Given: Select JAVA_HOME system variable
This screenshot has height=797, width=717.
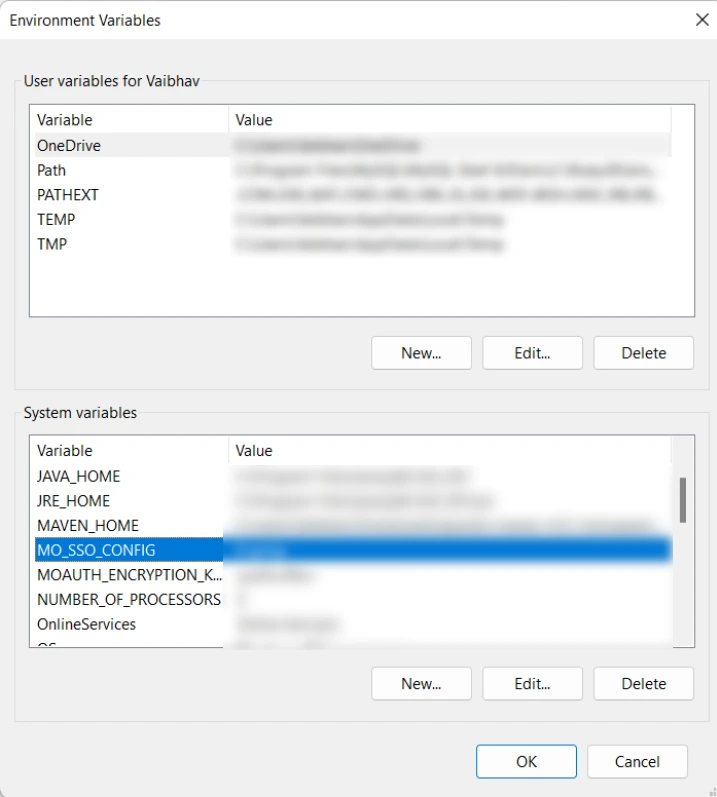Looking at the screenshot, I should coord(353,476).
